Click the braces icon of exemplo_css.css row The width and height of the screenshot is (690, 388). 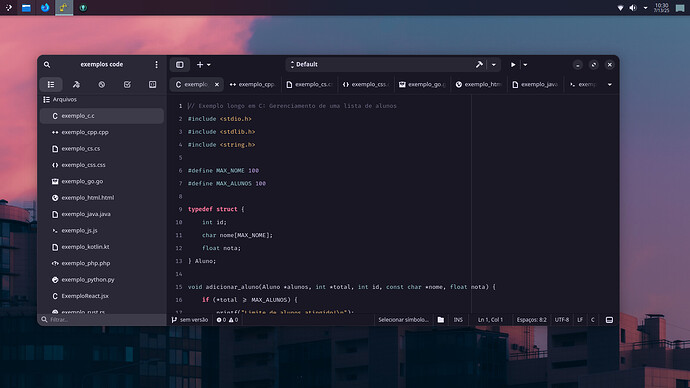point(55,165)
